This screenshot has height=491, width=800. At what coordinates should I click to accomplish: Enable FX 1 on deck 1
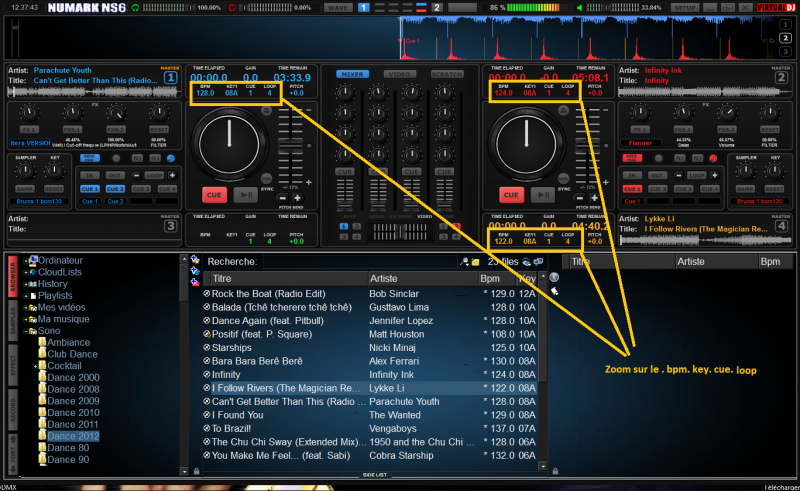pyautogui.click(x=29, y=129)
